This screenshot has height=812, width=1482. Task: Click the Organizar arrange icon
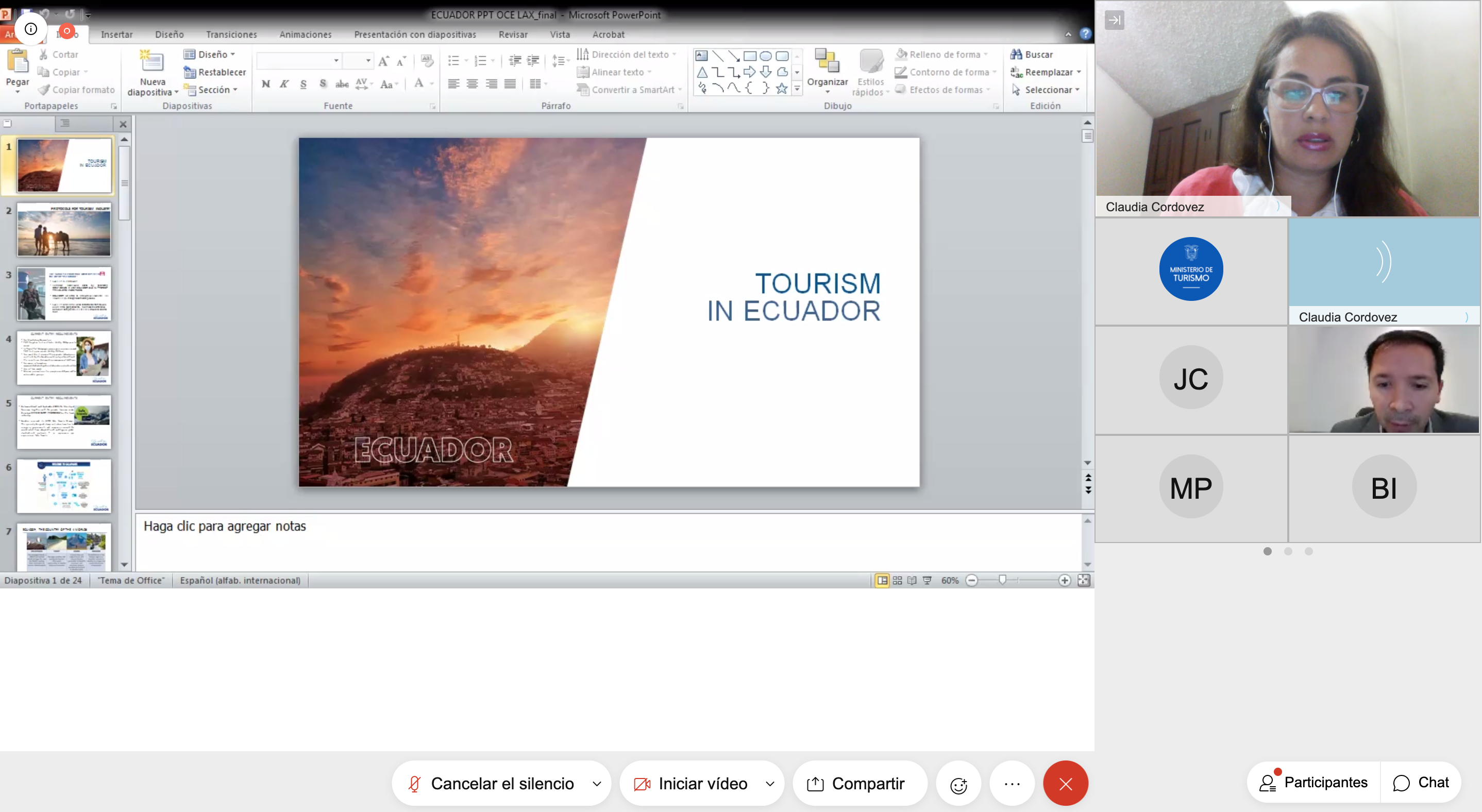[827, 61]
